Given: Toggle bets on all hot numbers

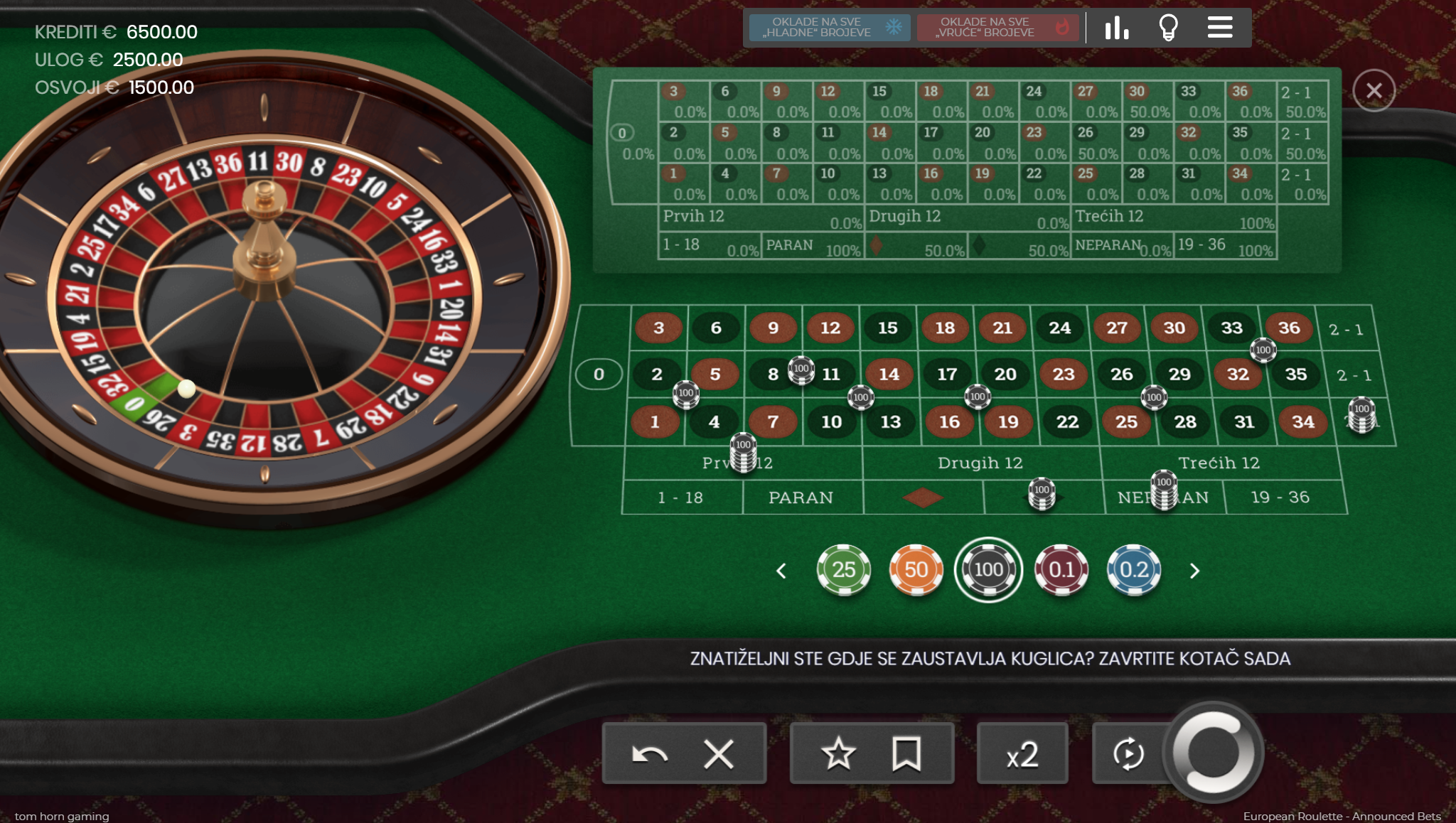Looking at the screenshot, I should click(x=997, y=28).
